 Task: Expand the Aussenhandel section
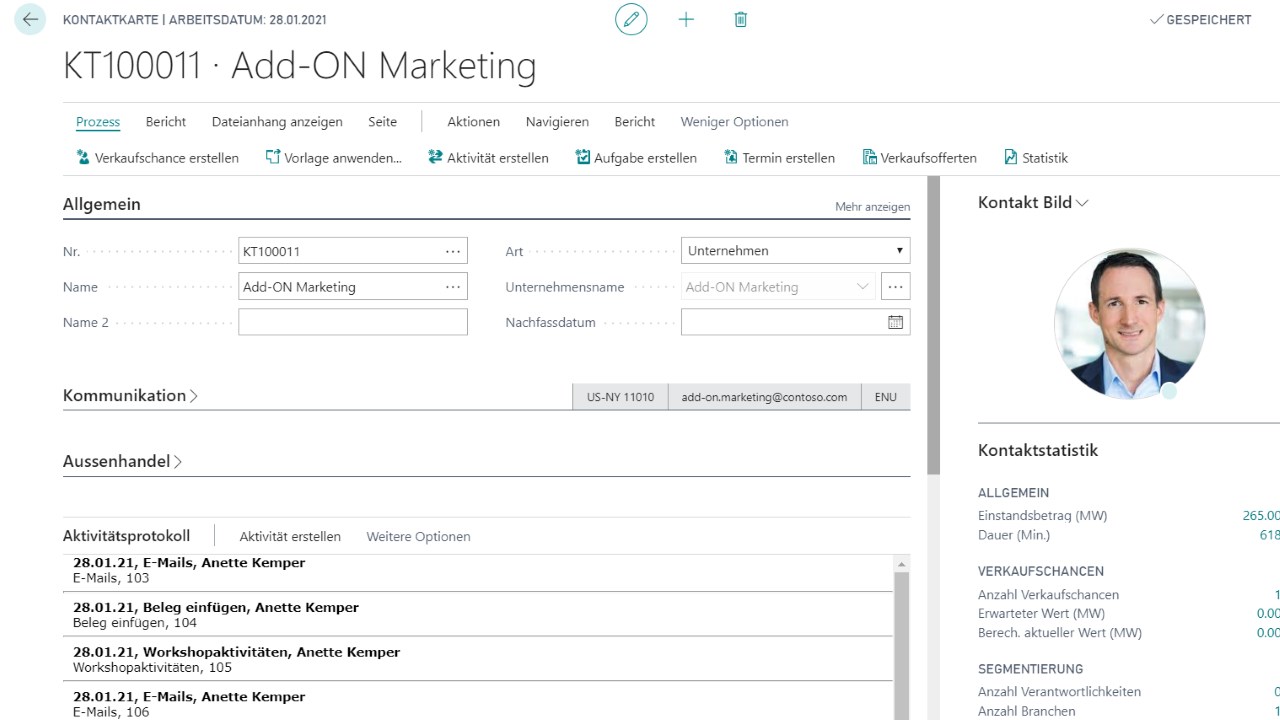coord(122,462)
